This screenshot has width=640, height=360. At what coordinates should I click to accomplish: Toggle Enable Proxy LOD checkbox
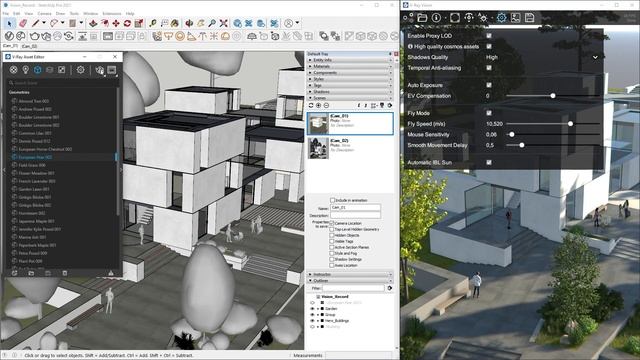click(x=489, y=36)
